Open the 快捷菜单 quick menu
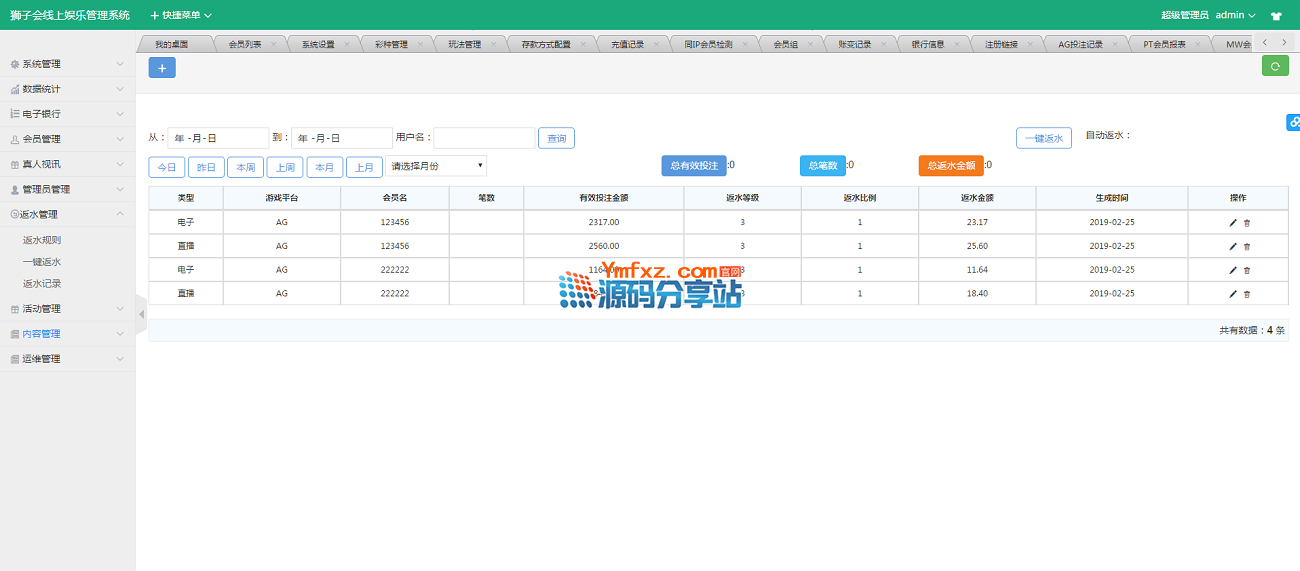Image resolution: width=1300 pixels, height=571 pixels. pyautogui.click(x=181, y=15)
